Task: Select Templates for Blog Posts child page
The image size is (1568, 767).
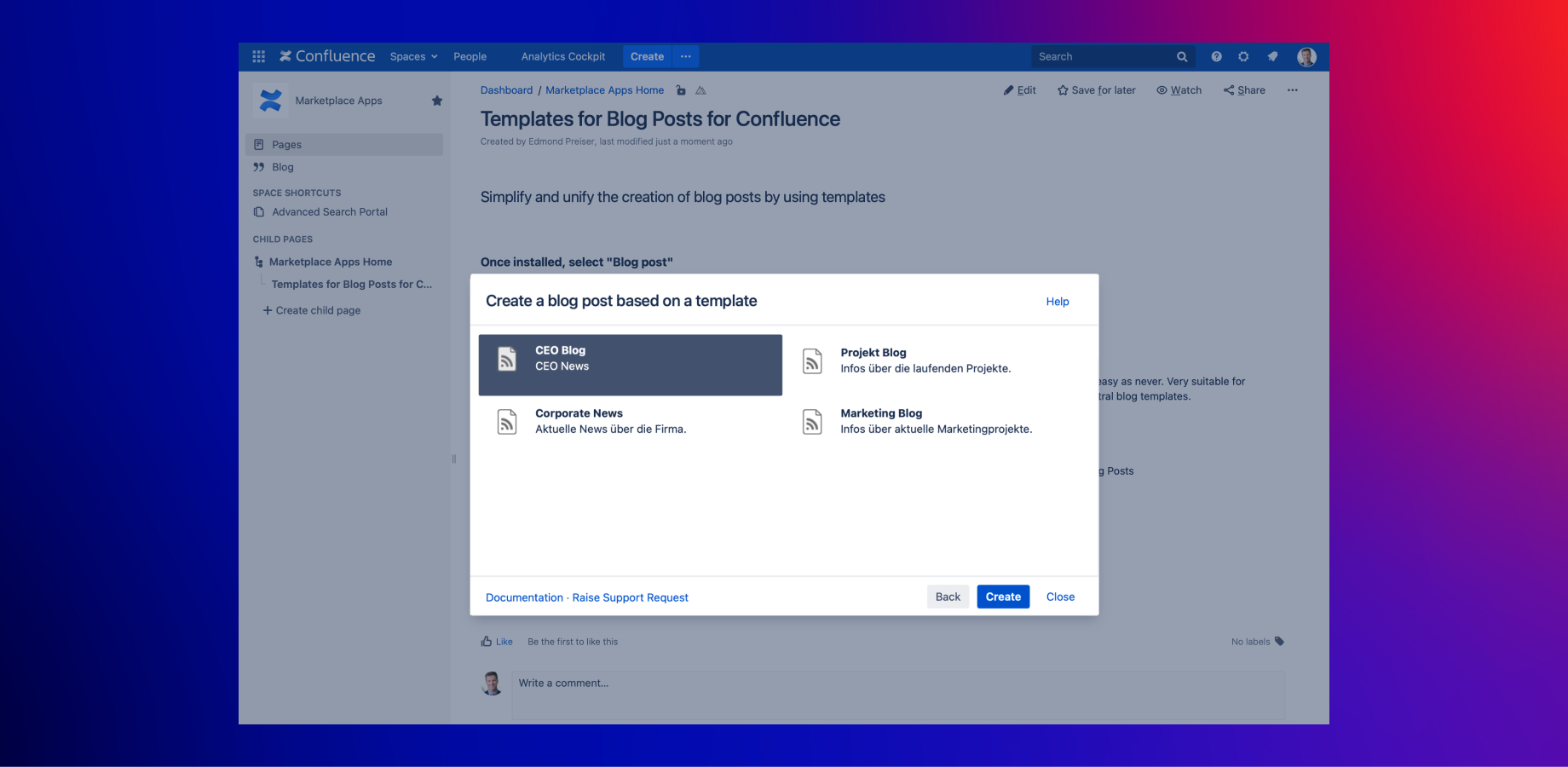Action: click(352, 285)
